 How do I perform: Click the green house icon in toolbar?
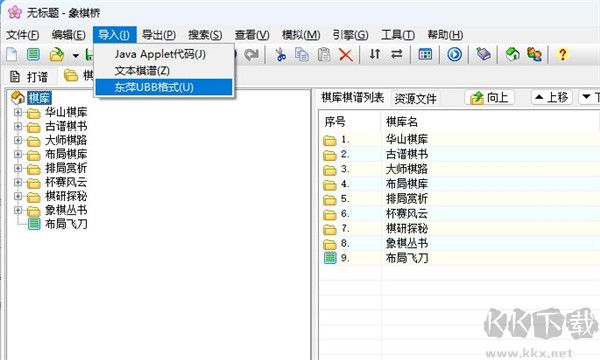[513, 54]
